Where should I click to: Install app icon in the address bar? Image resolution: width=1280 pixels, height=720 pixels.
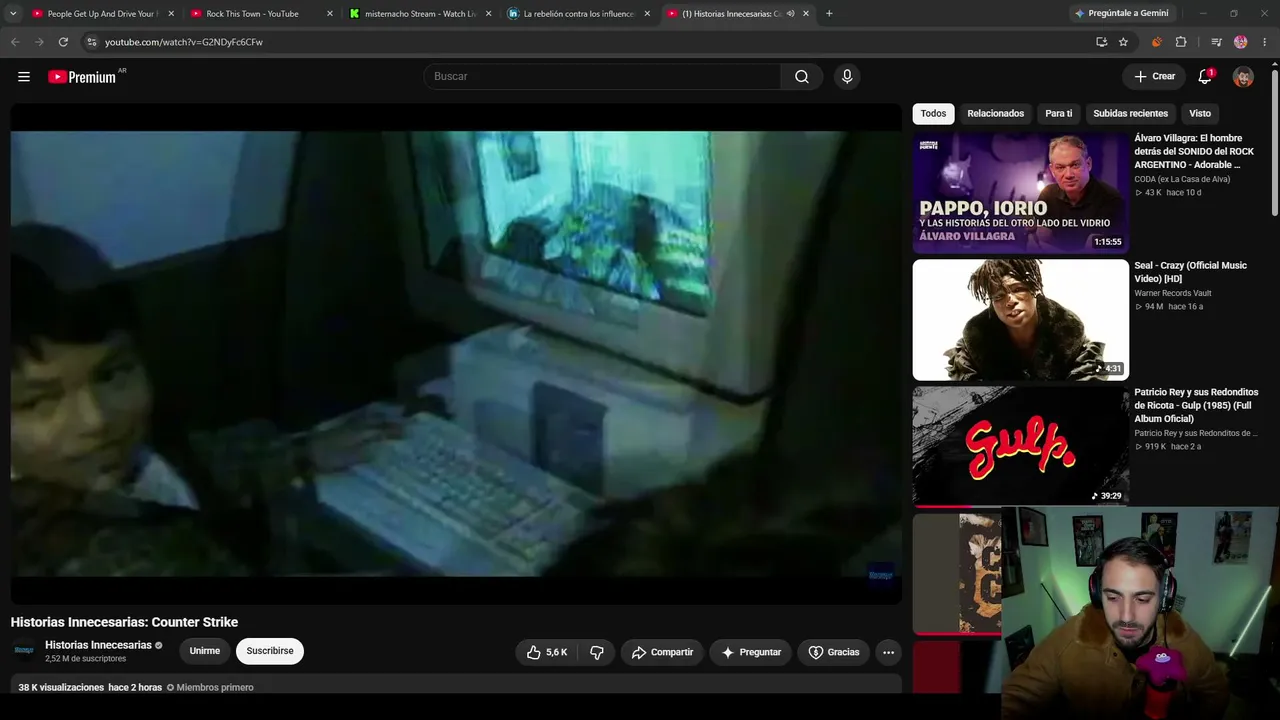coord(1101,42)
